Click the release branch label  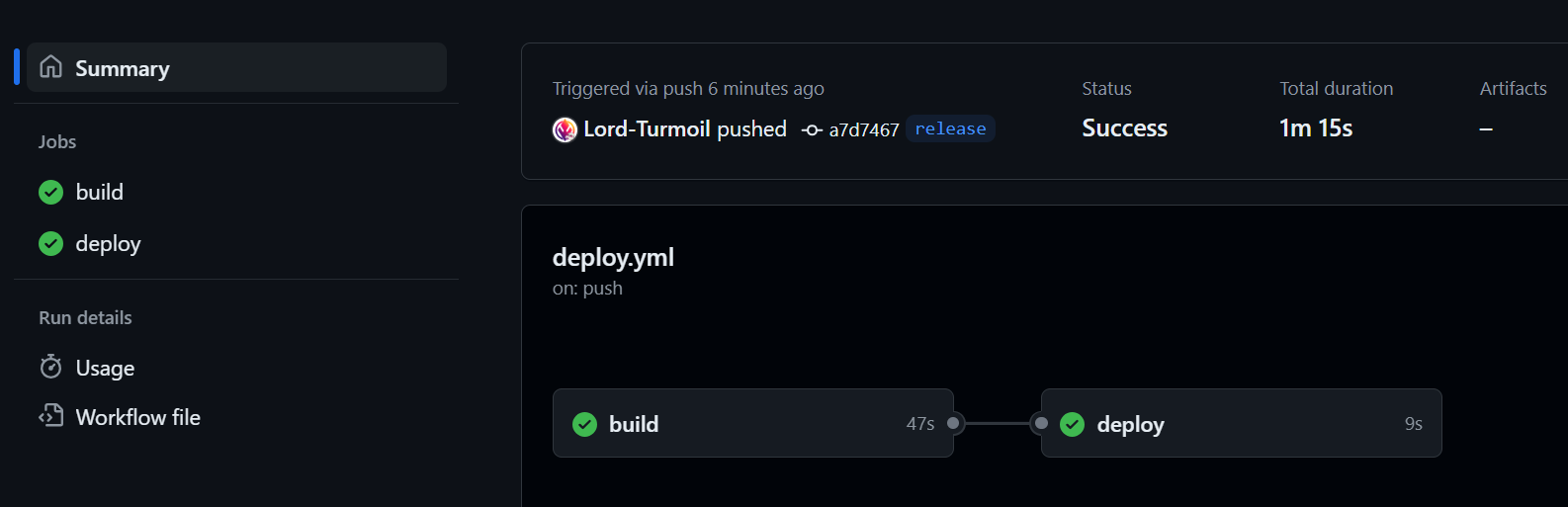point(950,129)
